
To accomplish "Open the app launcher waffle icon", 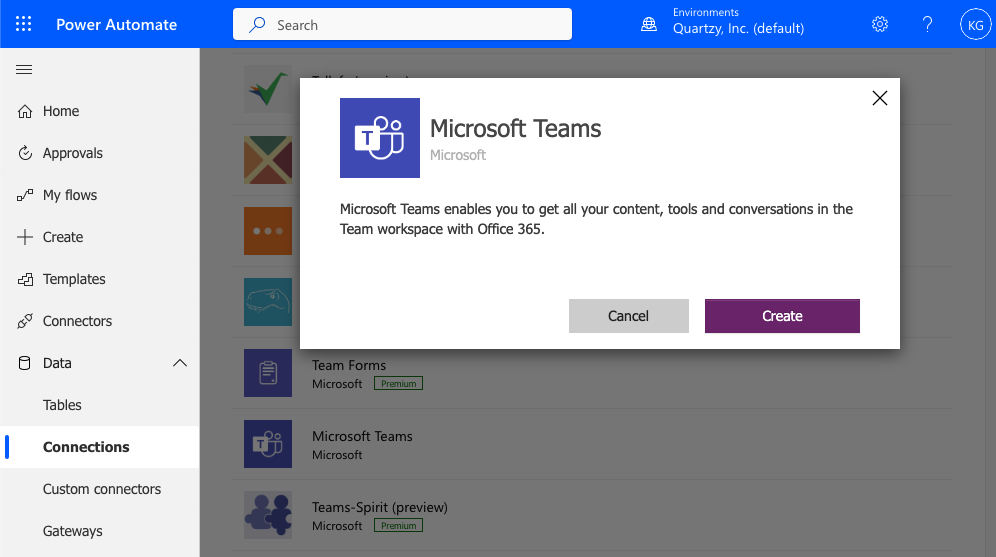I will (24, 24).
